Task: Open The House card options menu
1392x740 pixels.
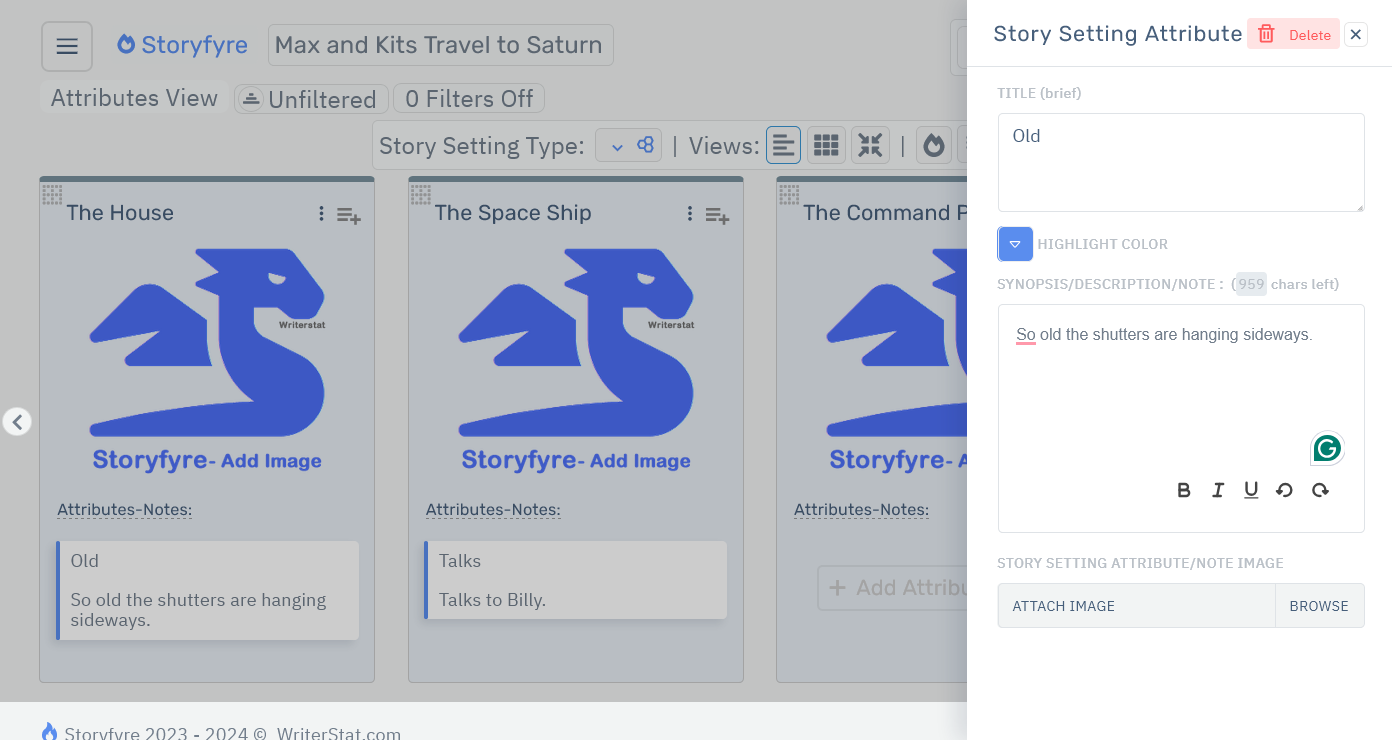Action: click(321, 214)
